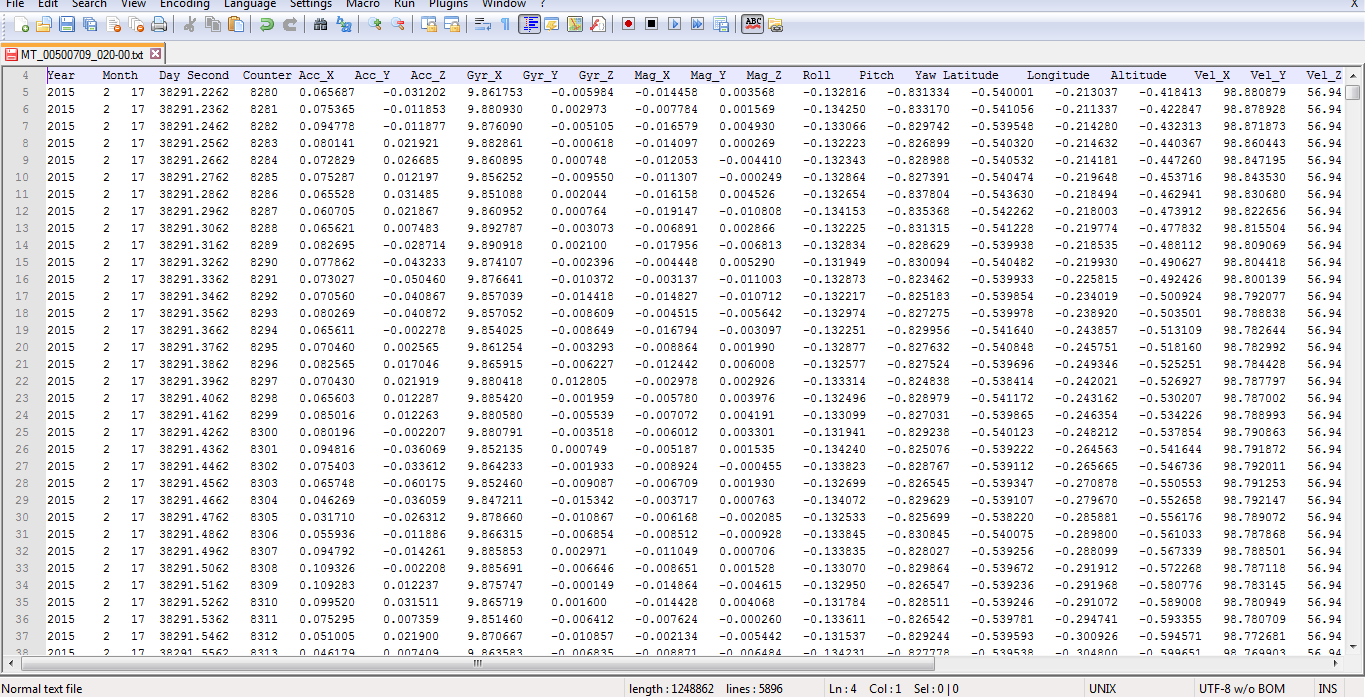The image size is (1365, 697).
Task: Open the Language menu
Action: (249, 4)
